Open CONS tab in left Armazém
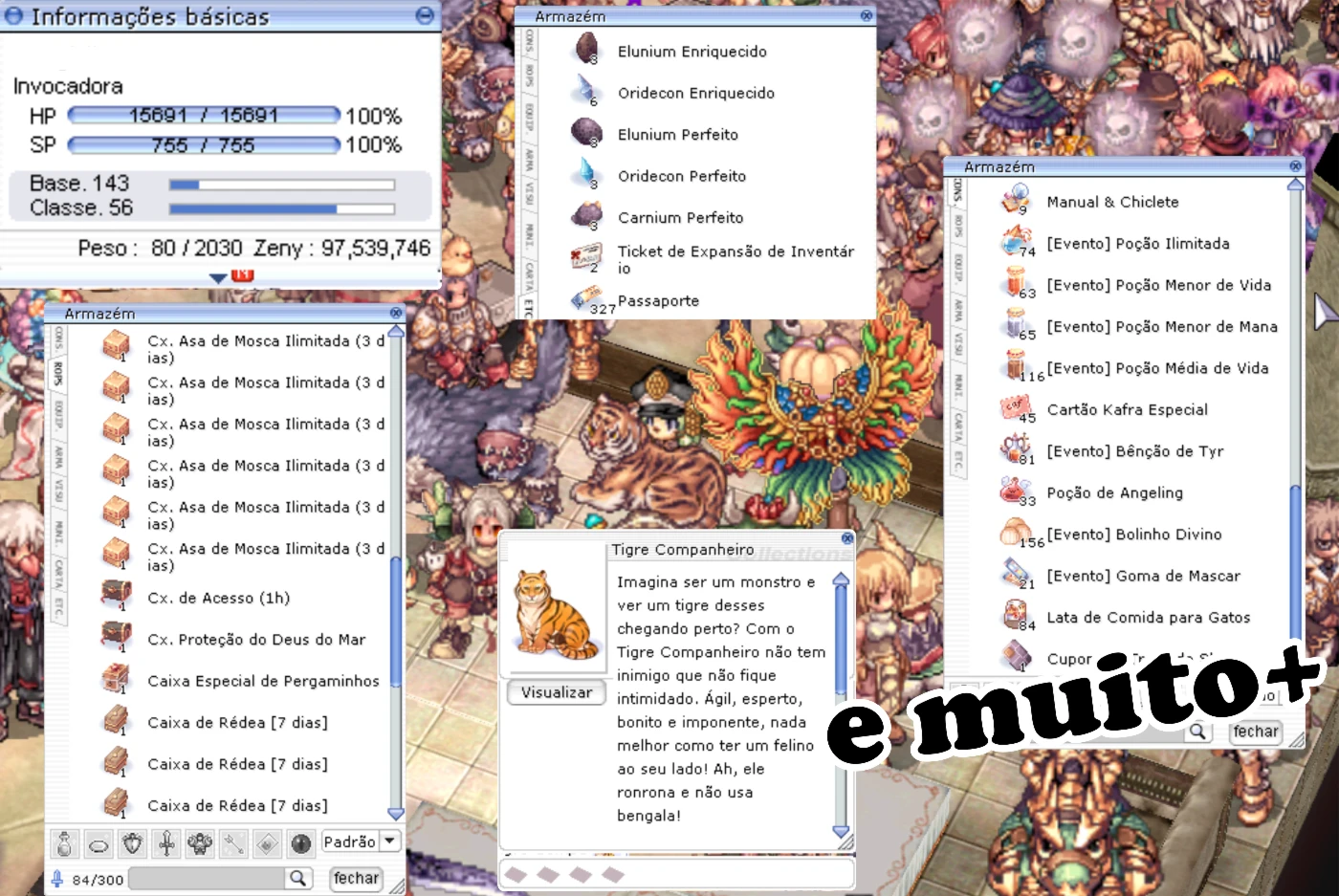Image resolution: width=1339 pixels, height=896 pixels. pyautogui.click(x=58, y=339)
